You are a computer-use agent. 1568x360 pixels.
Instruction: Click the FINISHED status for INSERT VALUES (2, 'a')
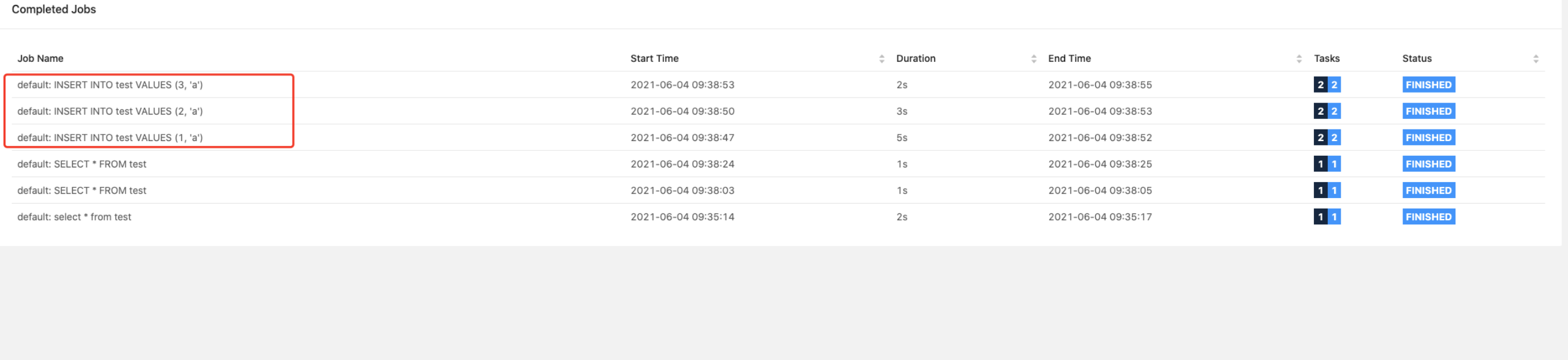pyautogui.click(x=1428, y=111)
